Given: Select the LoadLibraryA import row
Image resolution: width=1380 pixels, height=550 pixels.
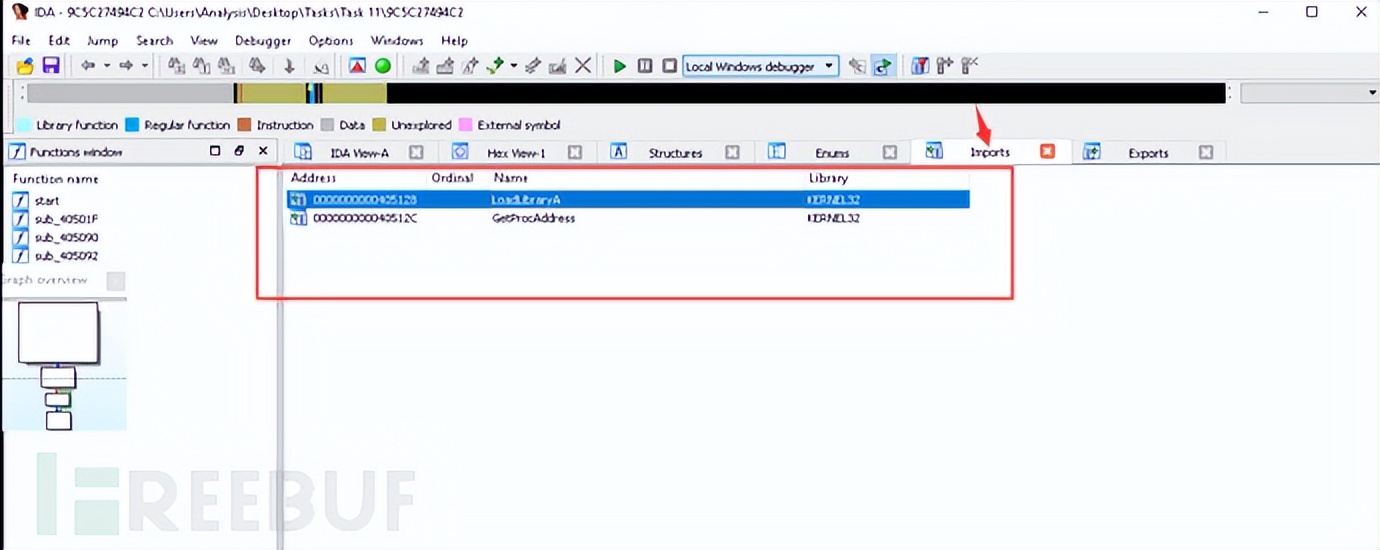Looking at the screenshot, I should [x=628, y=200].
